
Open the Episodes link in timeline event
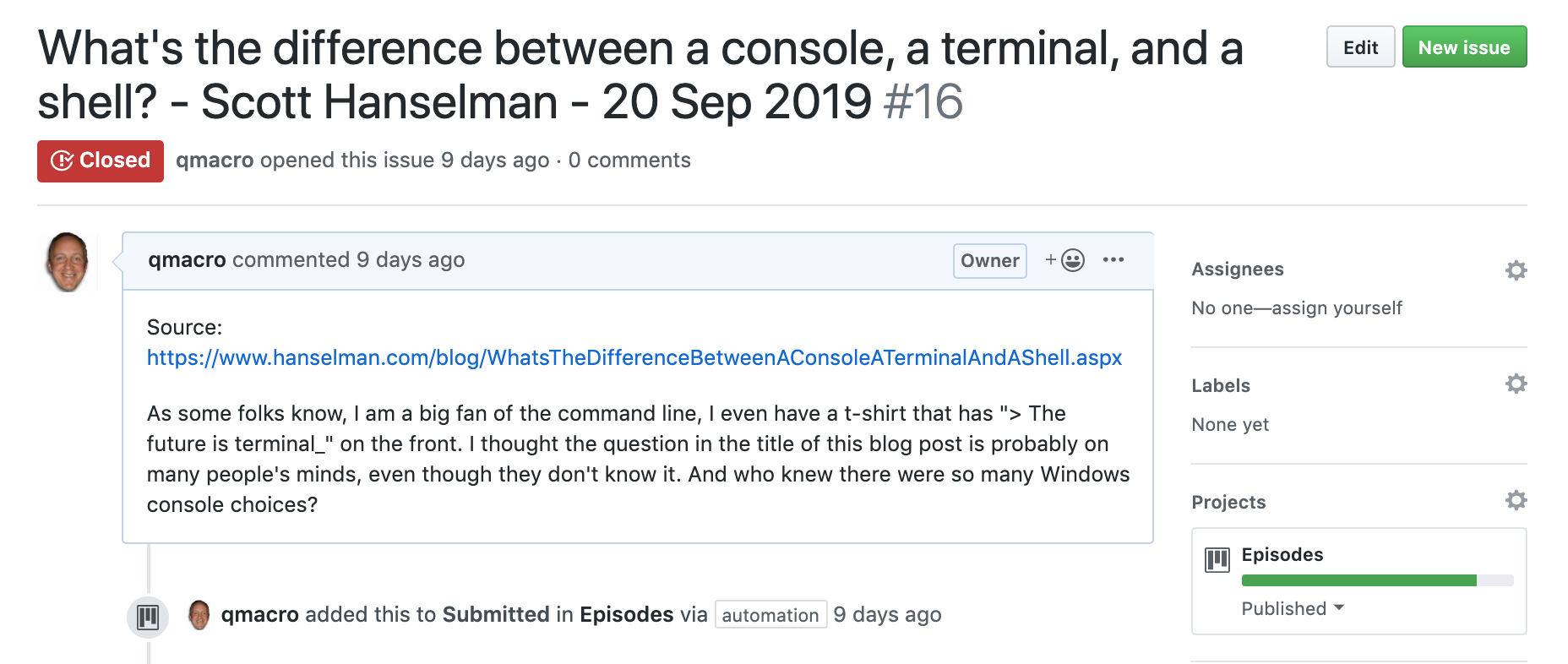pos(626,614)
